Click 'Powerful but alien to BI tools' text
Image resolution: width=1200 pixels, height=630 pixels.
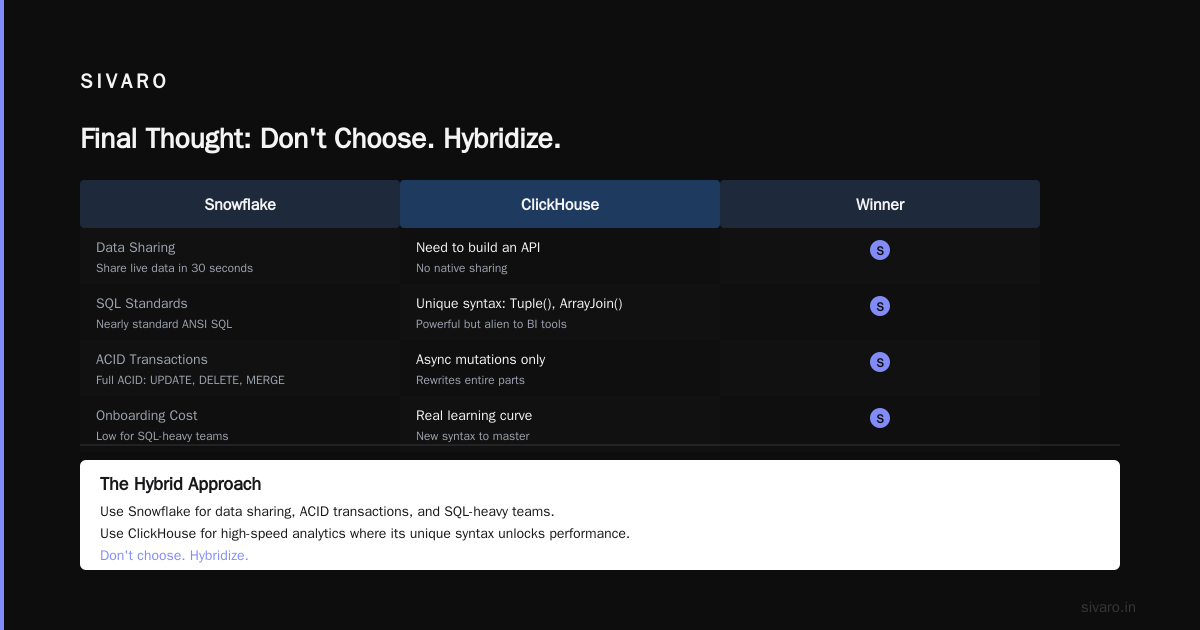coord(491,324)
